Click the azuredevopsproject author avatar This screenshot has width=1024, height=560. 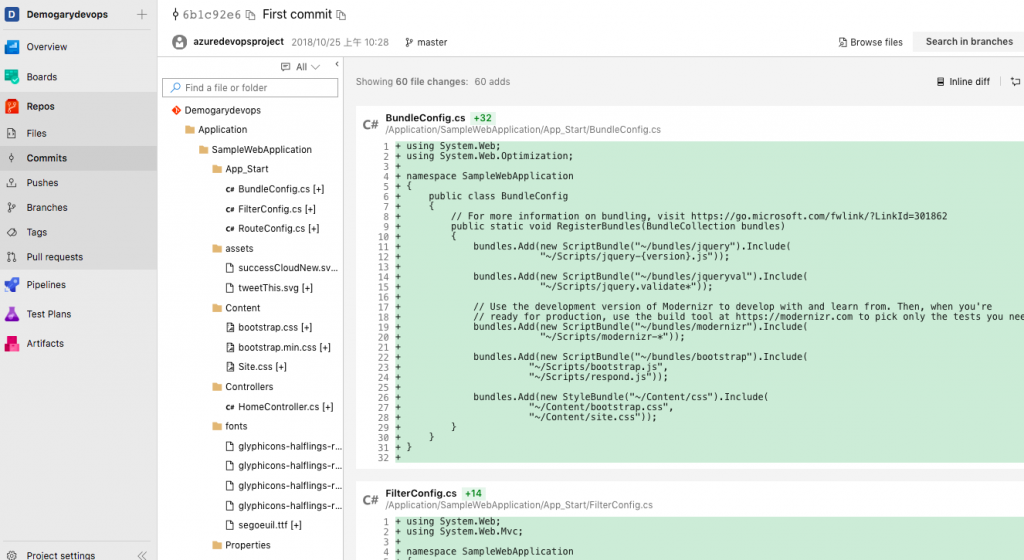[180, 42]
